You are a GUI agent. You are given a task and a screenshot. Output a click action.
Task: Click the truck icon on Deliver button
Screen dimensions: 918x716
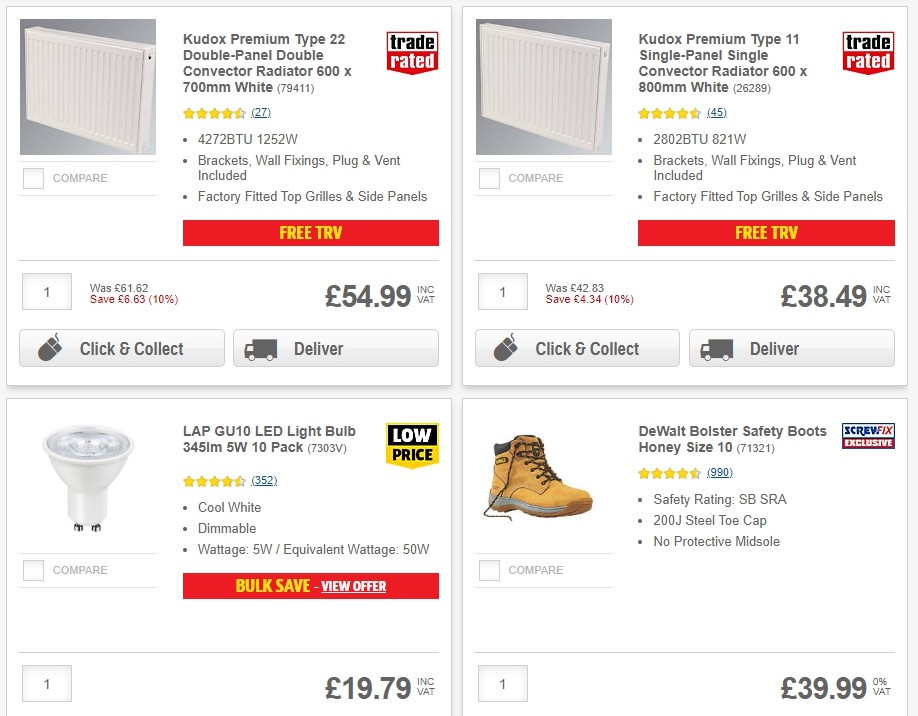tap(260, 348)
